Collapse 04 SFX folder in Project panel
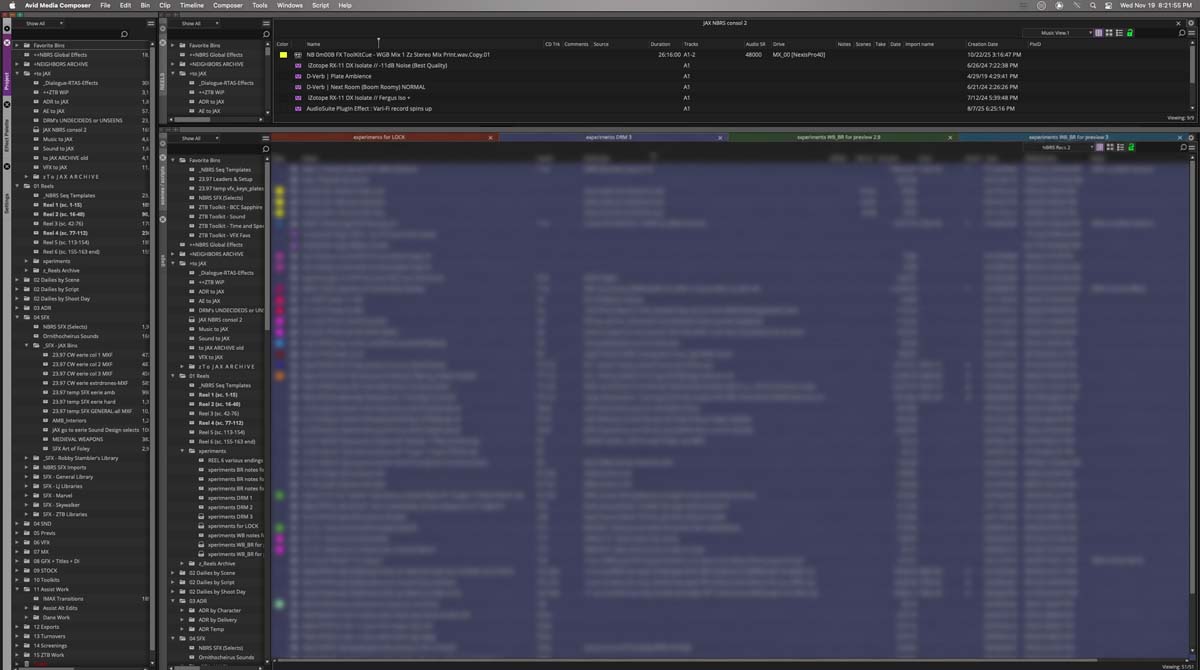1200x670 pixels. tap(18, 317)
